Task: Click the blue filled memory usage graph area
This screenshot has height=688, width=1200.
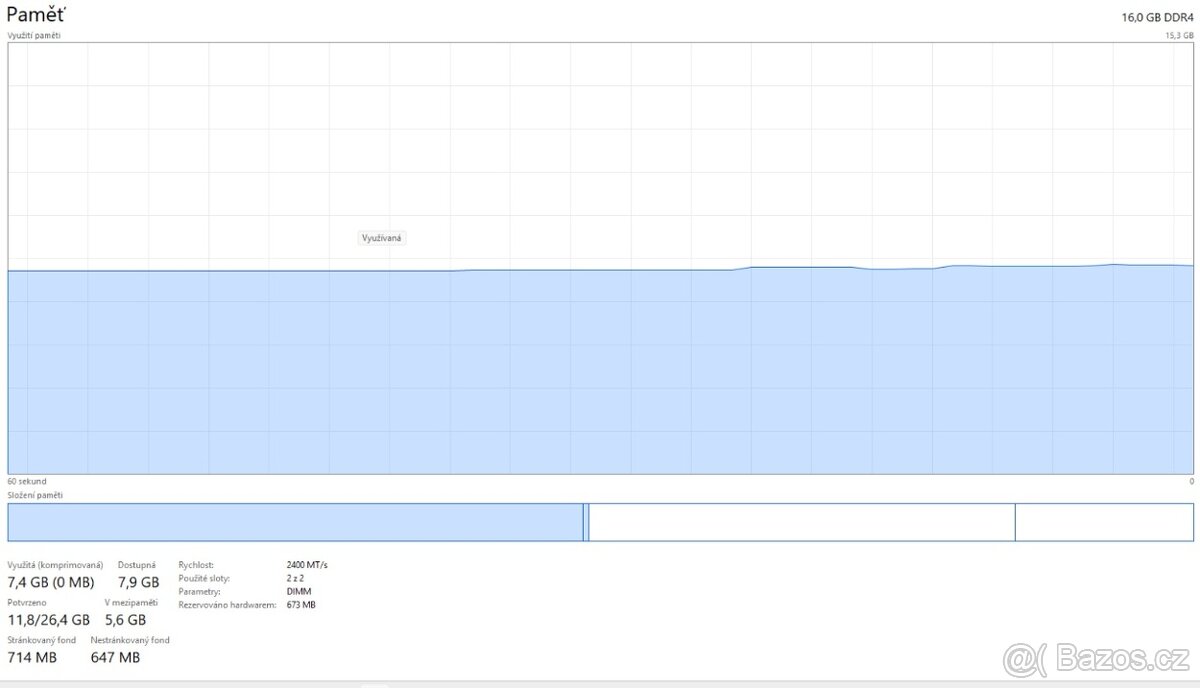Action: coord(600,370)
